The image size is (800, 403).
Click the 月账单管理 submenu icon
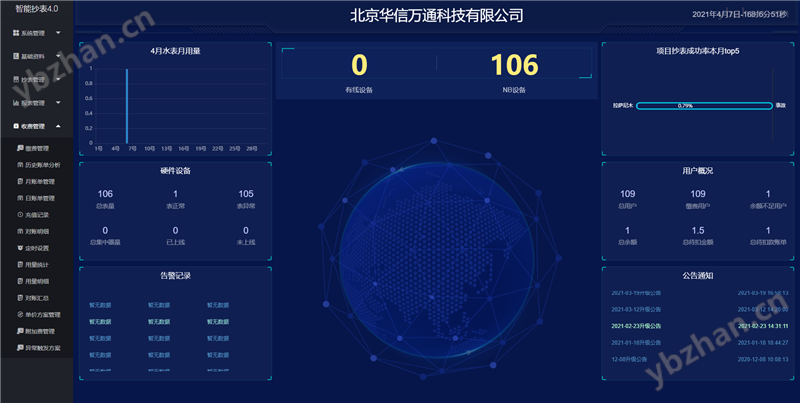pos(20,181)
